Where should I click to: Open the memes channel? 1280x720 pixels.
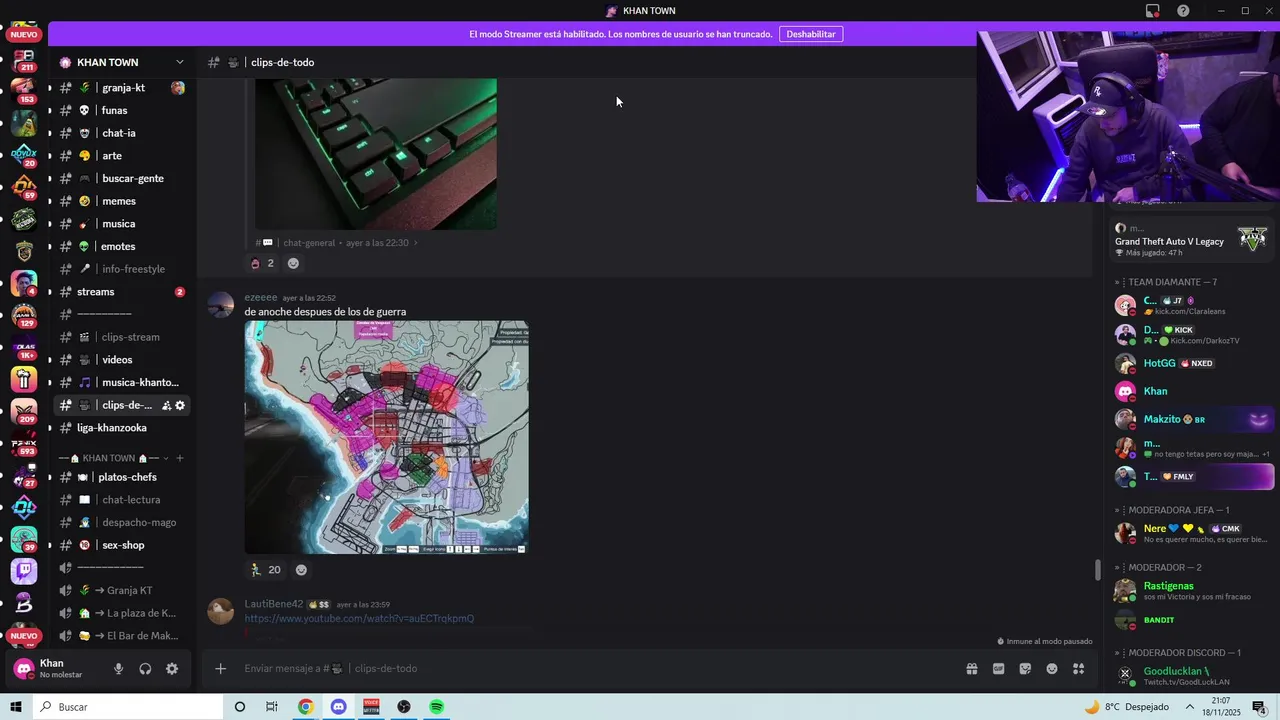tap(121, 201)
